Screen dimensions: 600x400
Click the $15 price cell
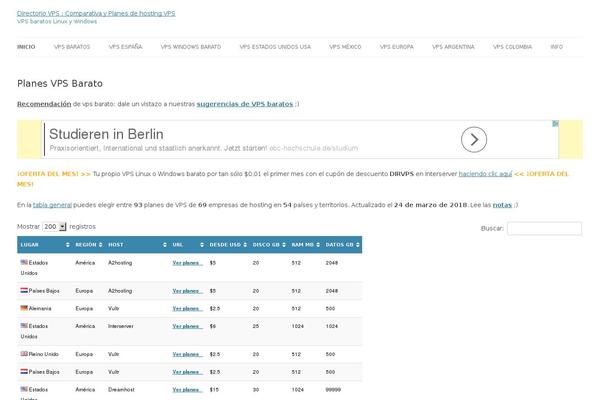tap(214, 390)
